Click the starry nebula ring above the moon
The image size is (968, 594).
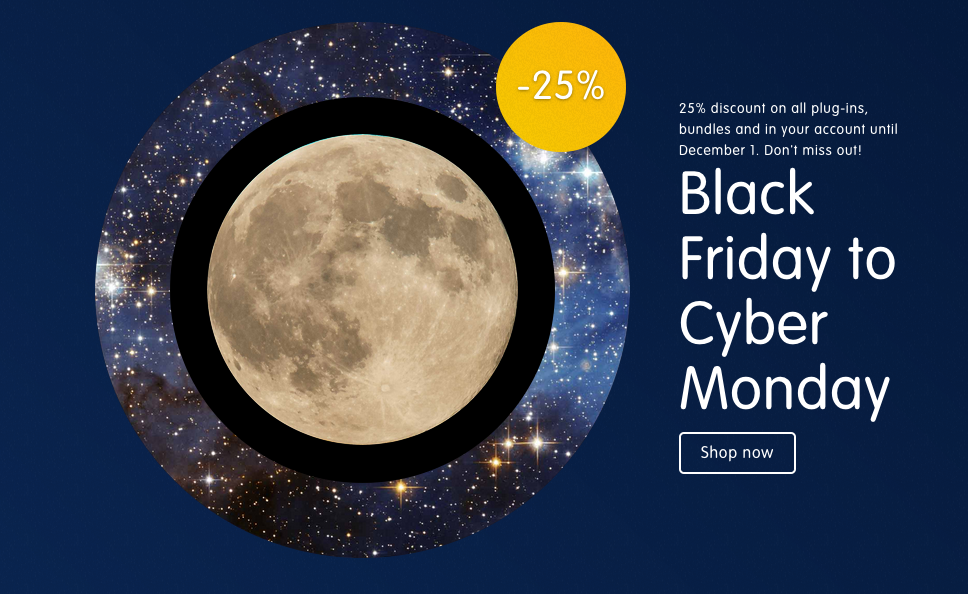[330, 62]
